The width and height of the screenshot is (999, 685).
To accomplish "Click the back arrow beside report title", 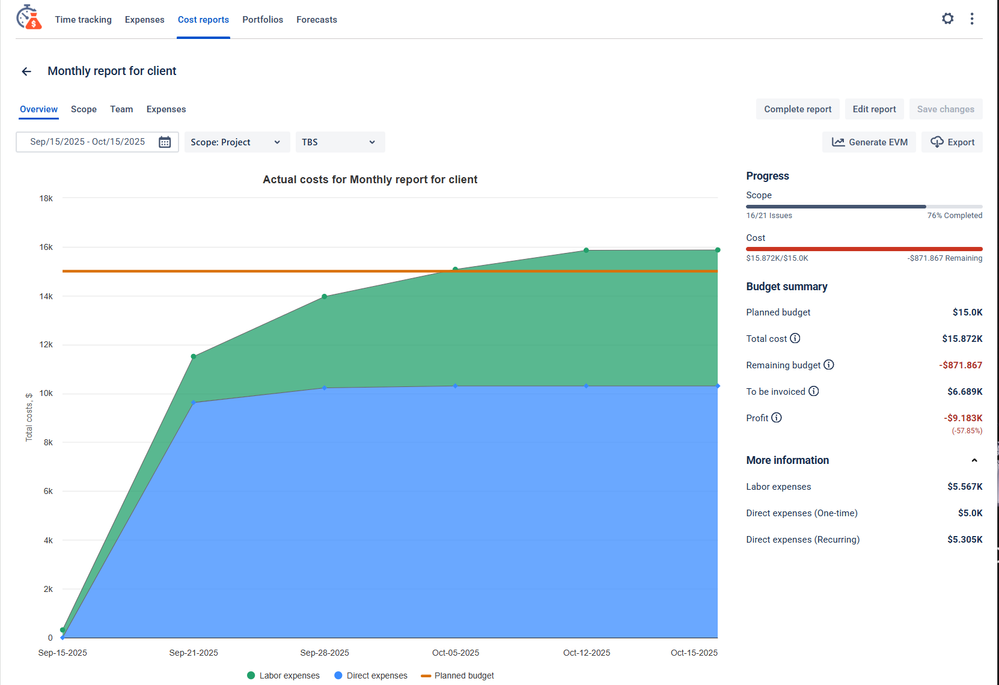I will pyautogui.click(x=27, y=72).
